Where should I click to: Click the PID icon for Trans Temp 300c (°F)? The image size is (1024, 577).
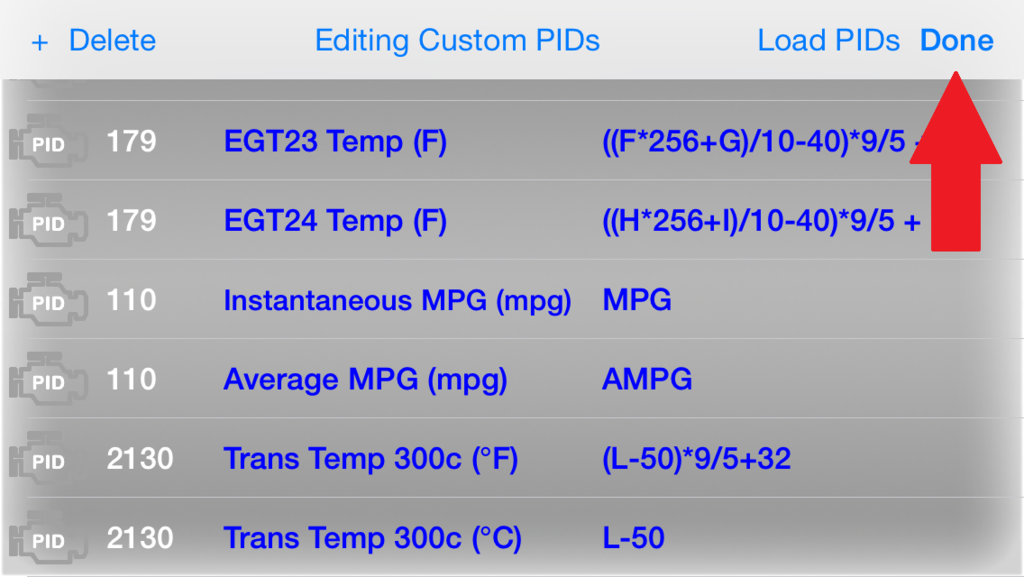click(x=48, y=460)
